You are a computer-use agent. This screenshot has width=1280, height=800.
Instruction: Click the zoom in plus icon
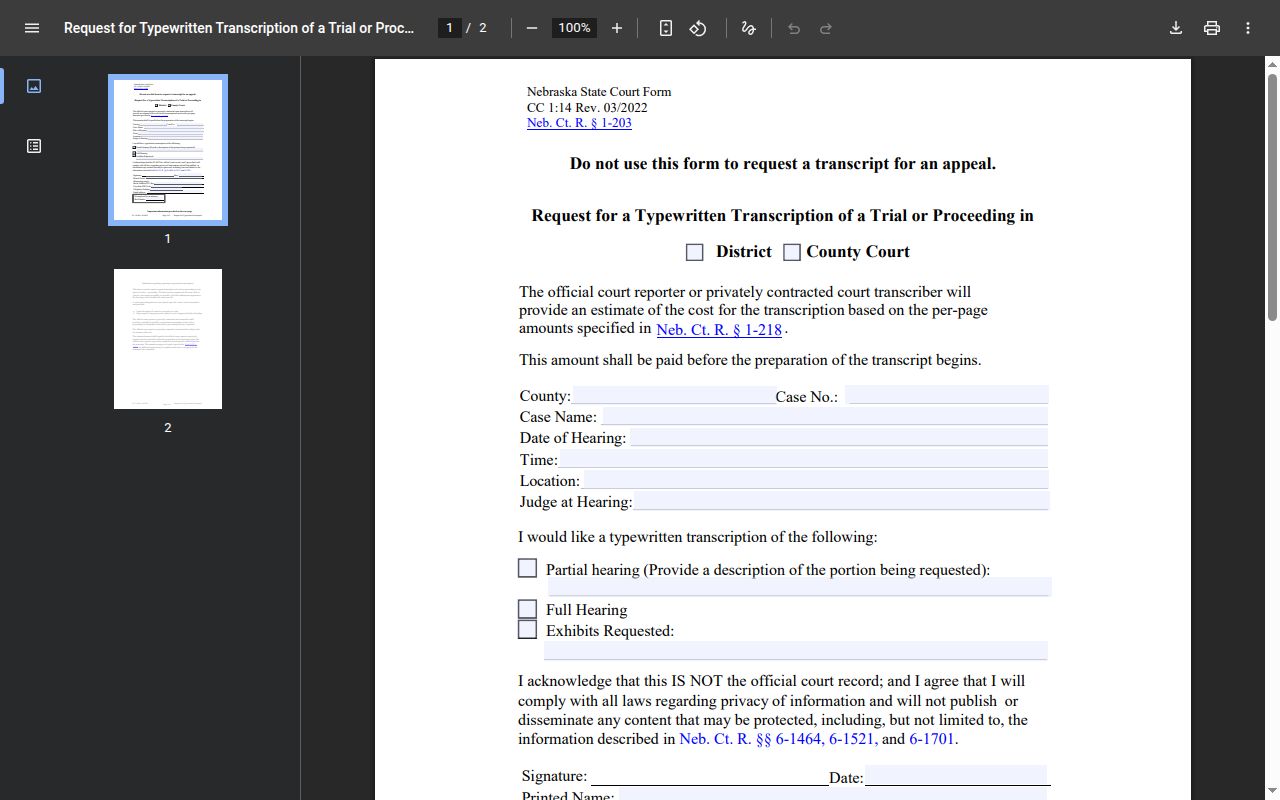pyautogui.click(x=617, y=28)
